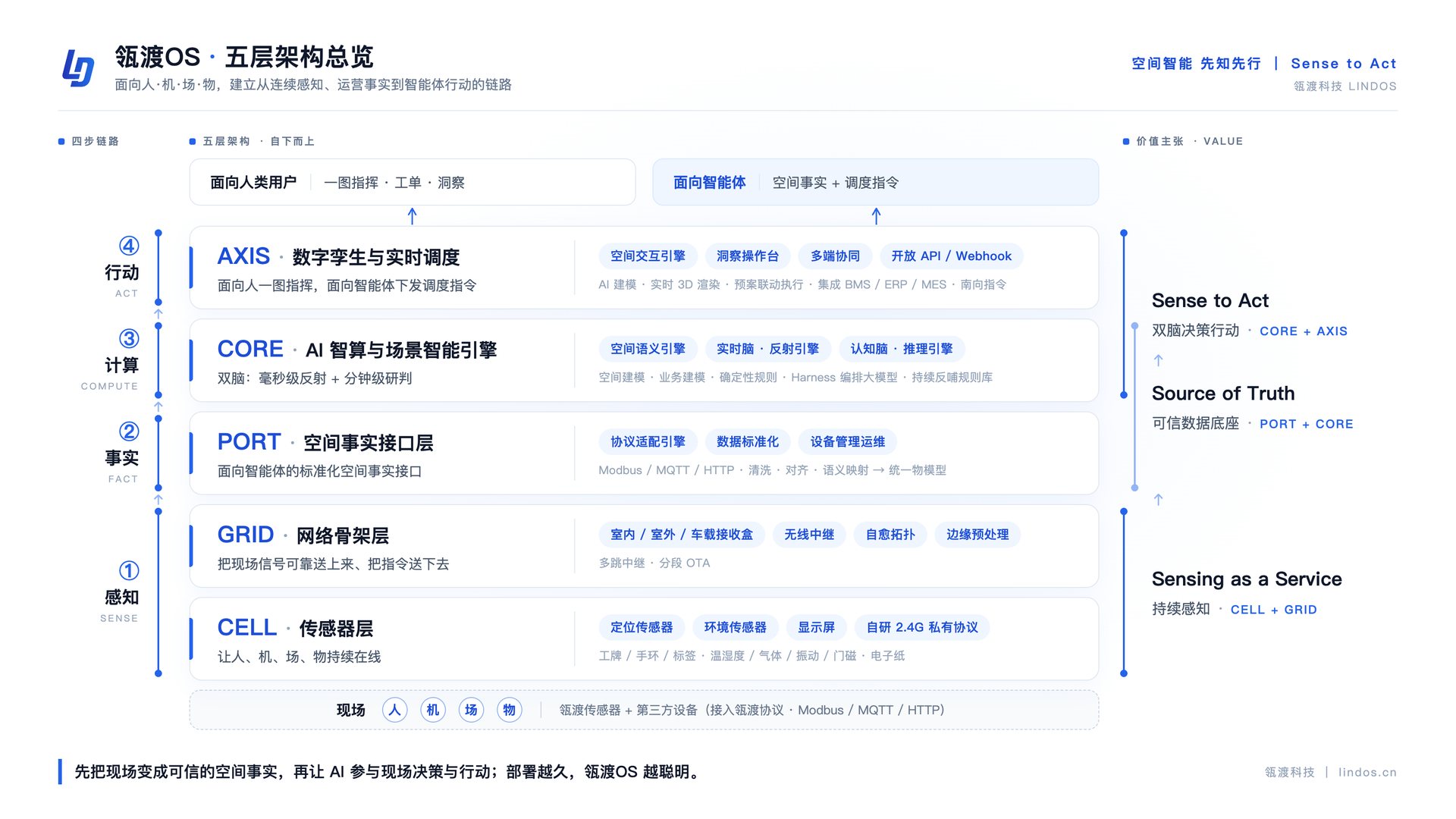Select the 自研 2.4G 私有协议 tag
This screenshot has width=1456, height=819.
pos(922,627)
